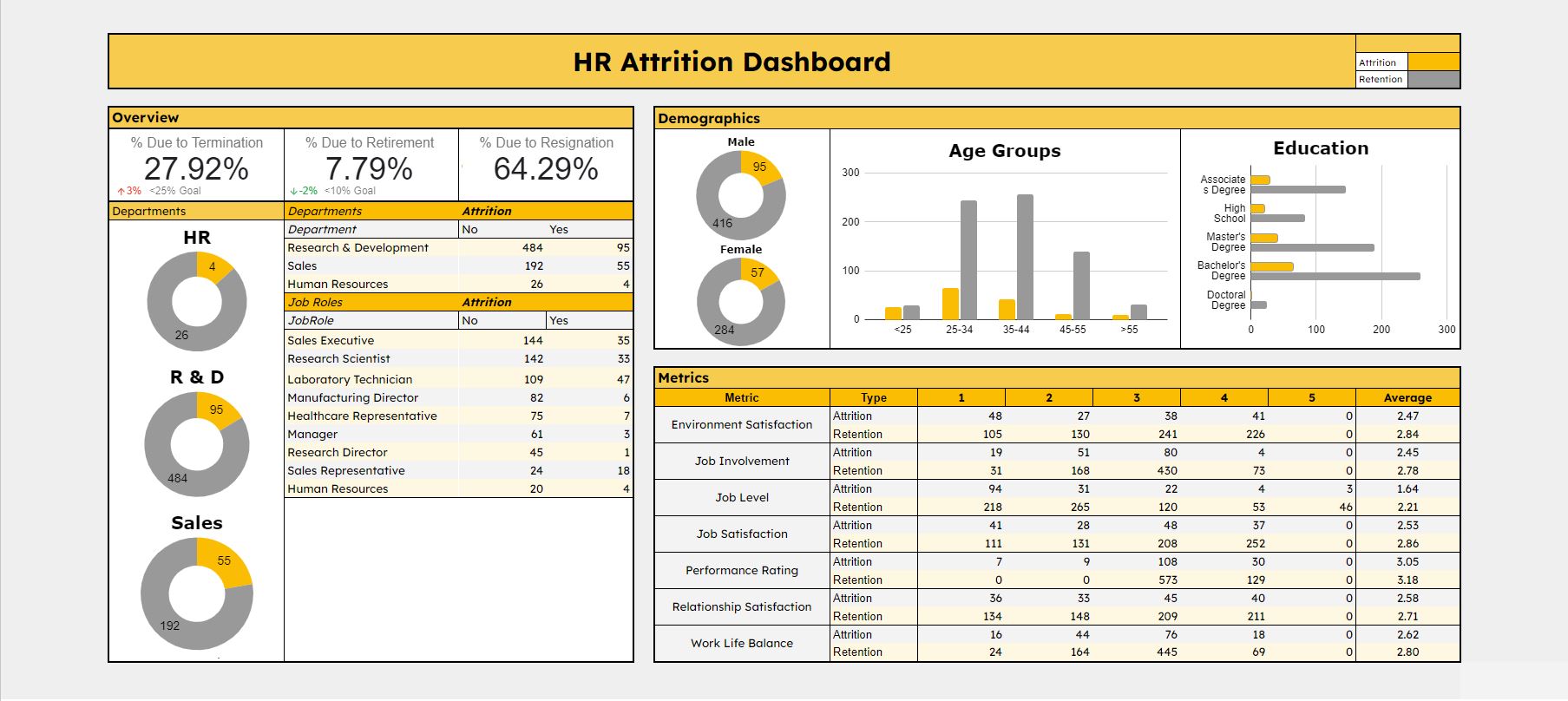1568x701 pixels.
Task: Click the Job Involvement metric cell
Action: pyautogui.click(x=742, y=461)
